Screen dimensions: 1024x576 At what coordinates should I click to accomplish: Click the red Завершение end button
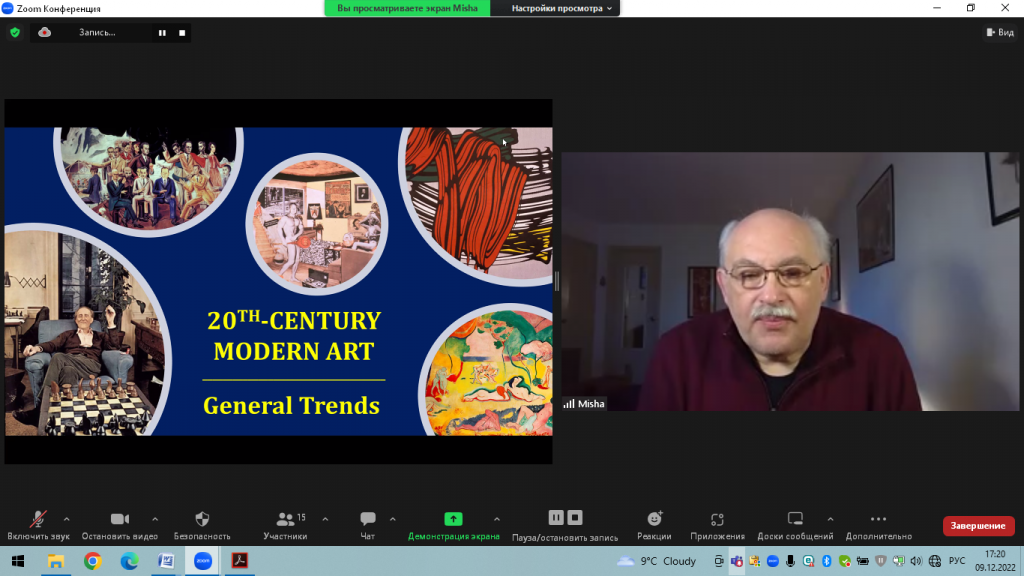coord(978,526)
